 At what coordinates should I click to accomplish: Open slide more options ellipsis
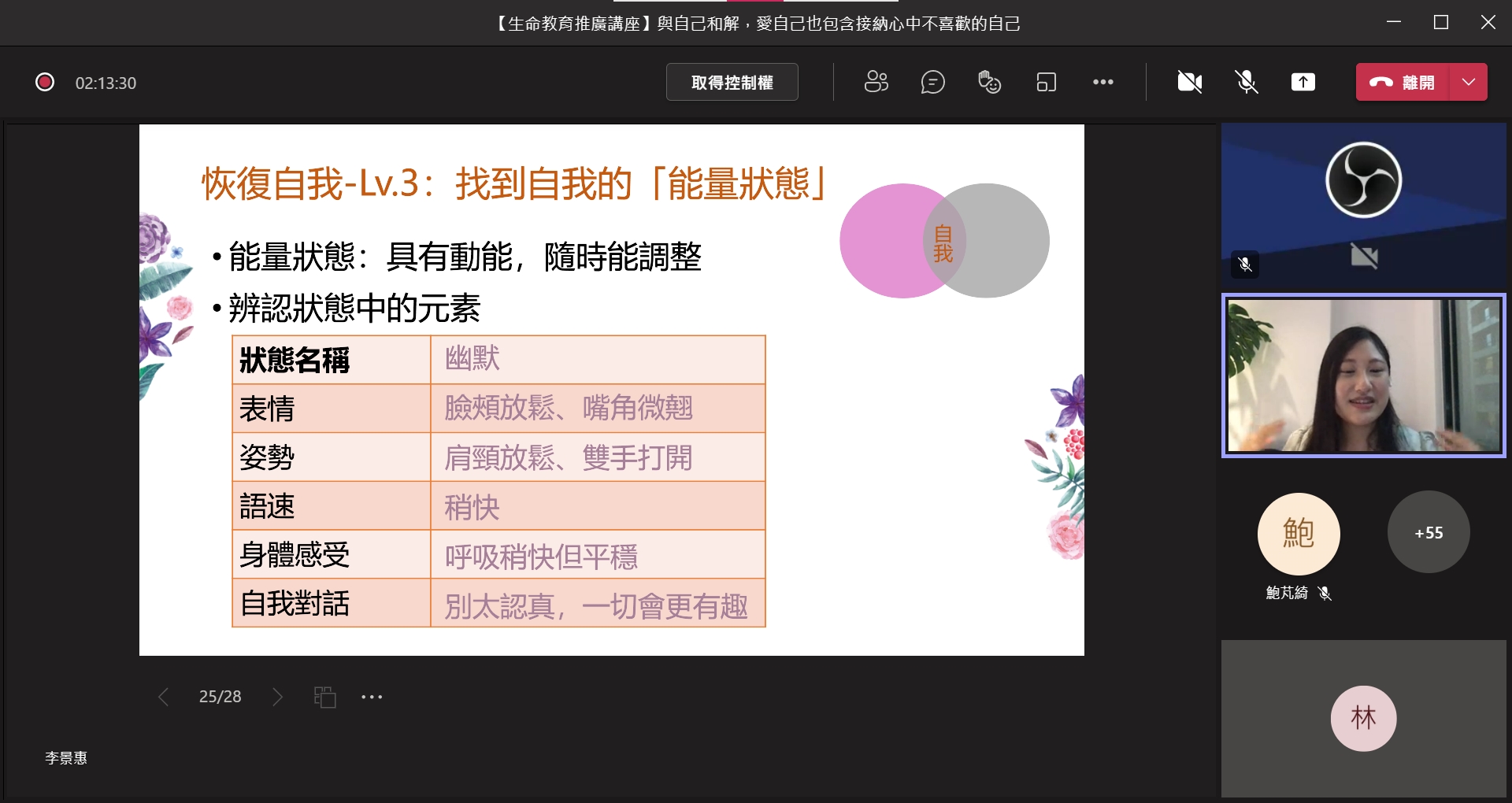[x=372, y=697]
